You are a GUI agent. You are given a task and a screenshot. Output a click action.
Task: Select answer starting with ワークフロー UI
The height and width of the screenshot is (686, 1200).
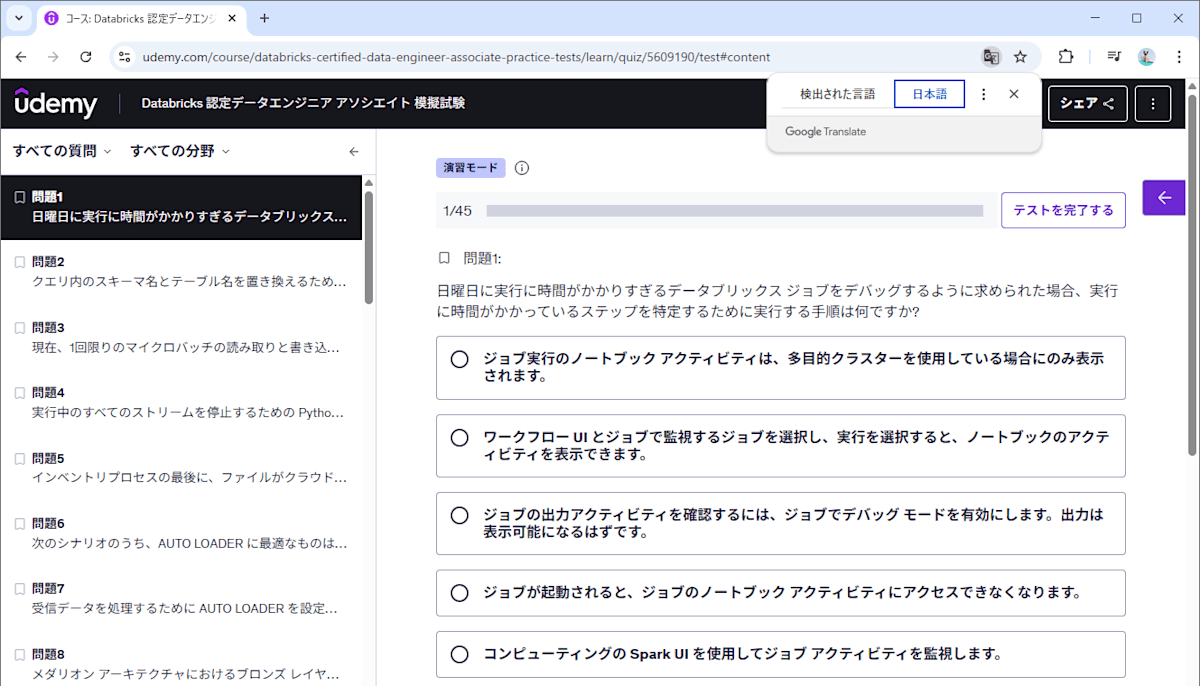click(x=781, y=446)
